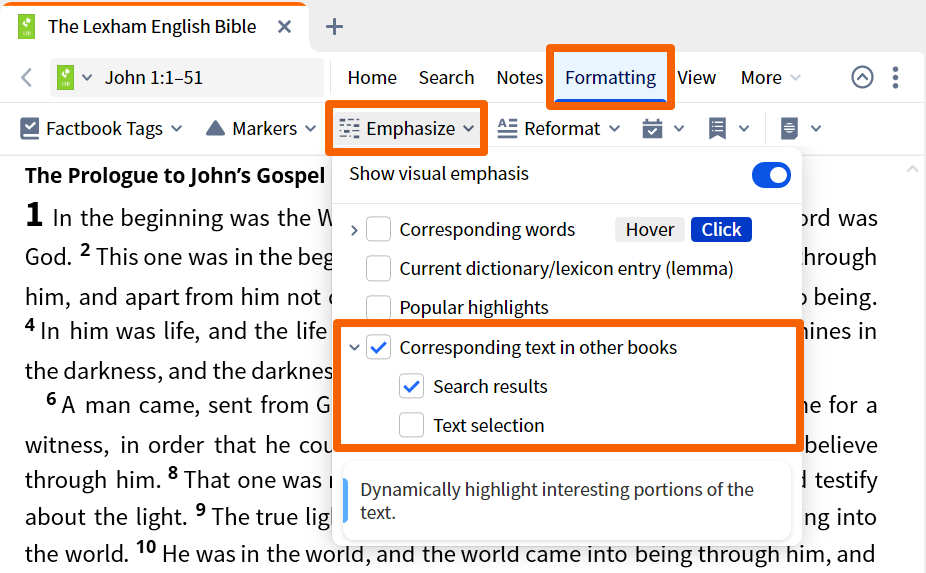Expand the Factbook Tags dropdown arrow
This screenshot has height=573, width=926.
coord(177,128)
